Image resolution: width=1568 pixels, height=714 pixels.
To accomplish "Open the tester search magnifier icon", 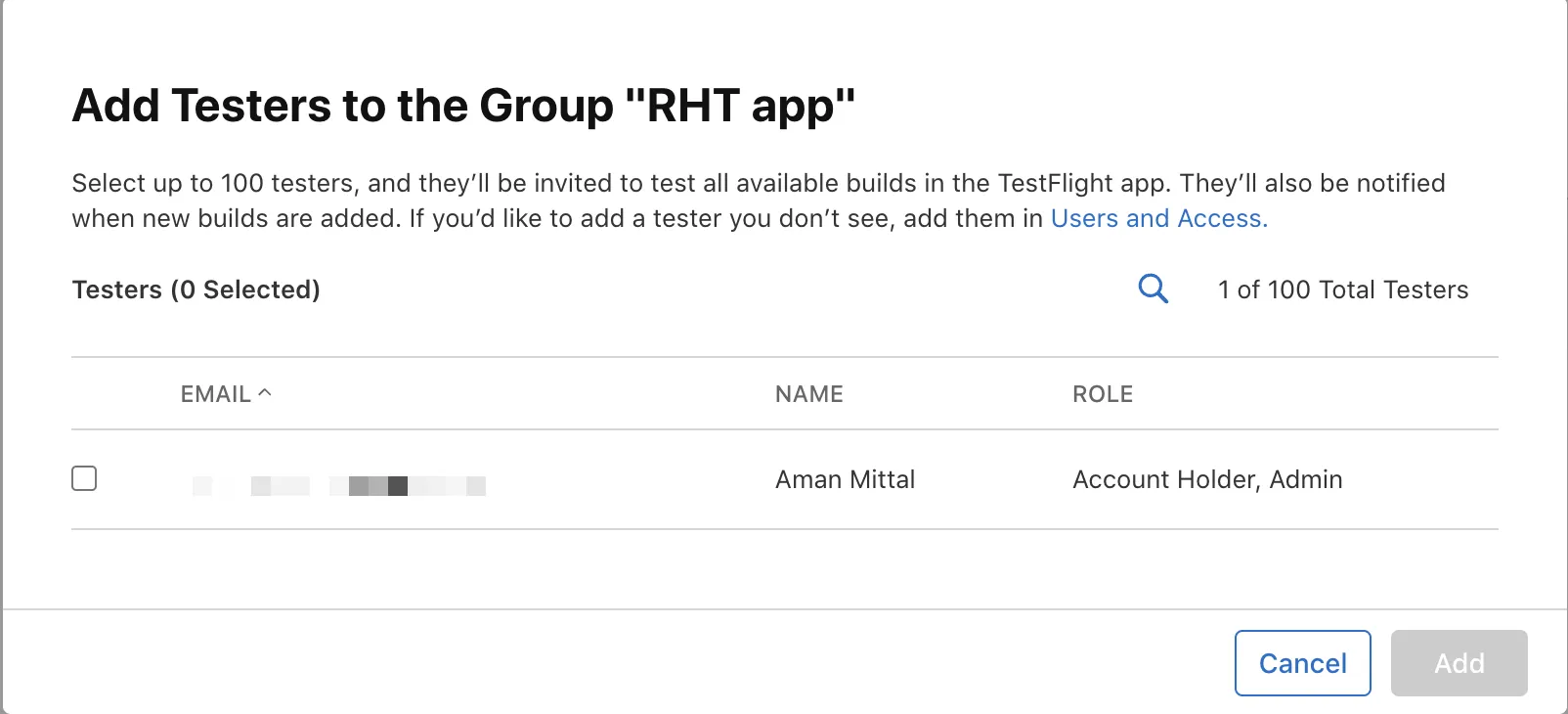I will (1154, 289).
